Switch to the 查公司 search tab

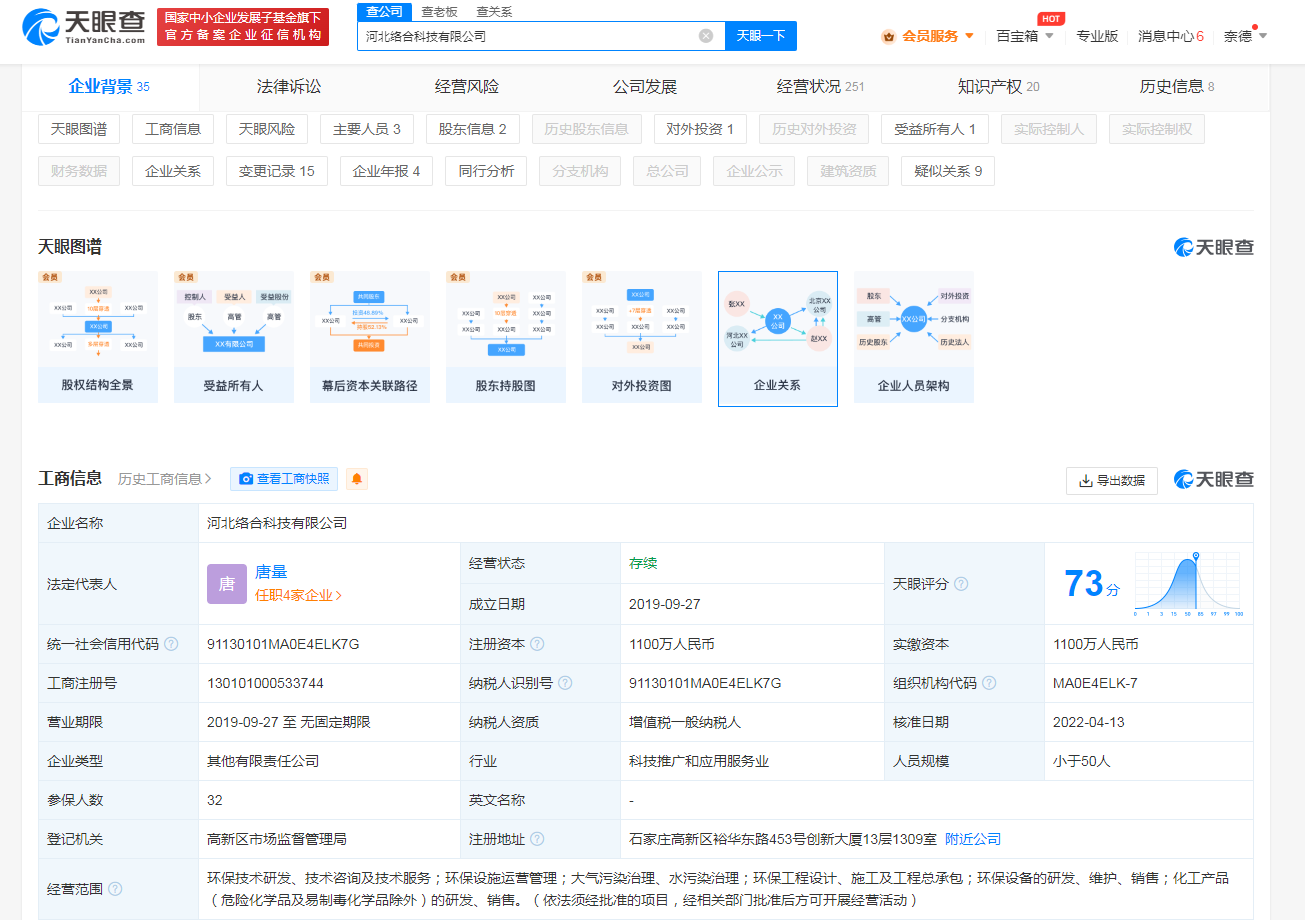pos(384,11)
